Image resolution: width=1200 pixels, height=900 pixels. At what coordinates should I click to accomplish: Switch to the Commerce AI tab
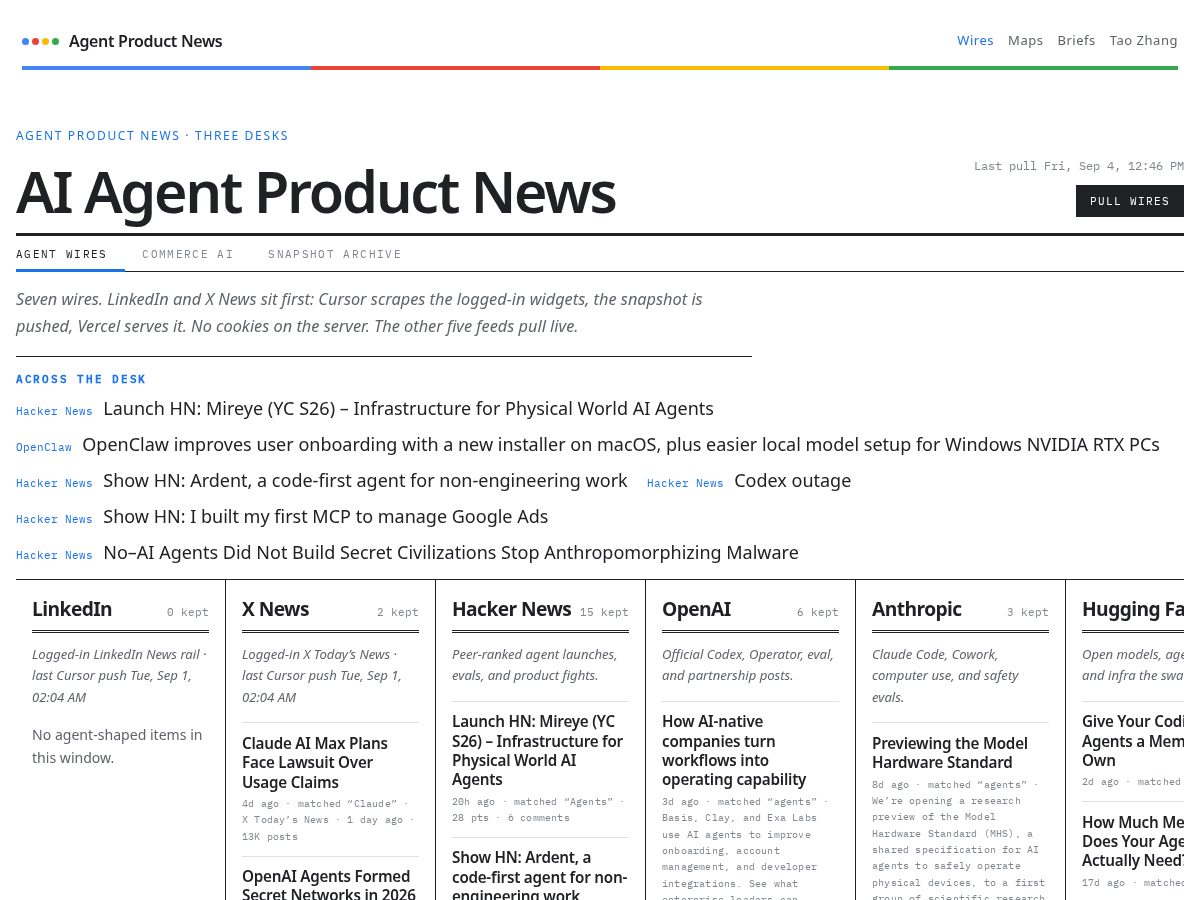(x=187, y=254)
